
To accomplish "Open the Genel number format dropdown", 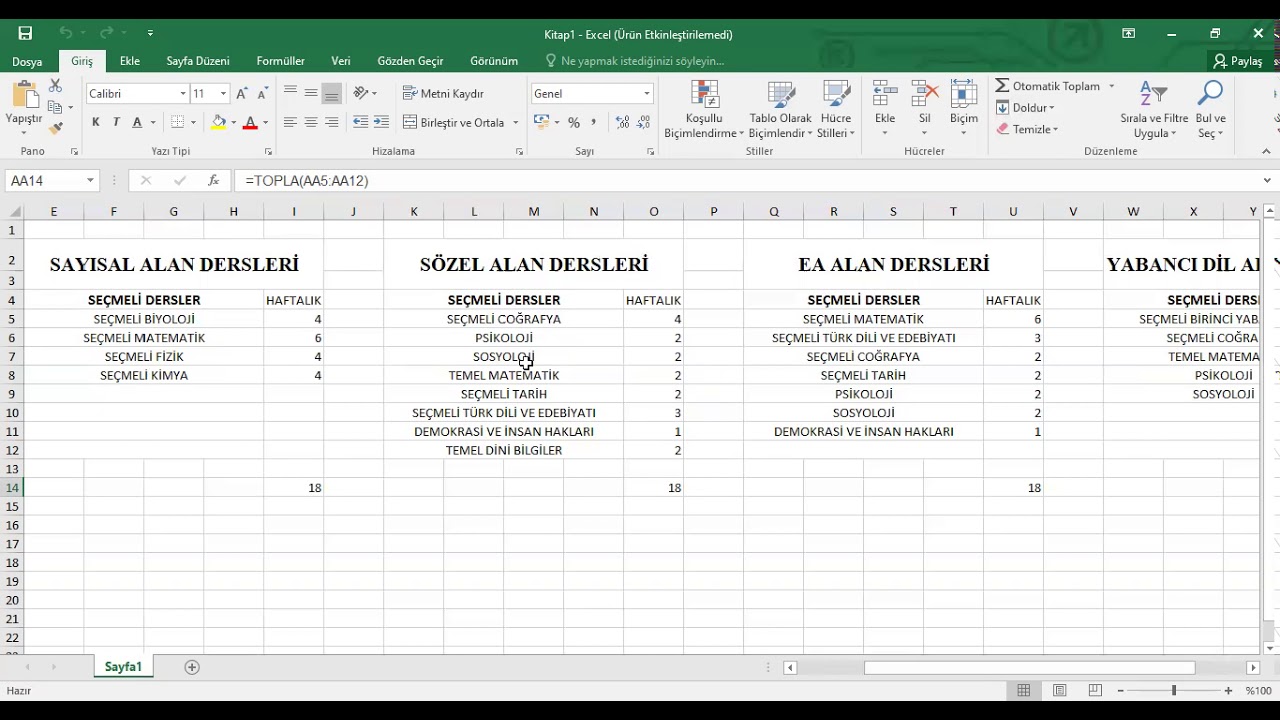I will (x=647, y=93).
